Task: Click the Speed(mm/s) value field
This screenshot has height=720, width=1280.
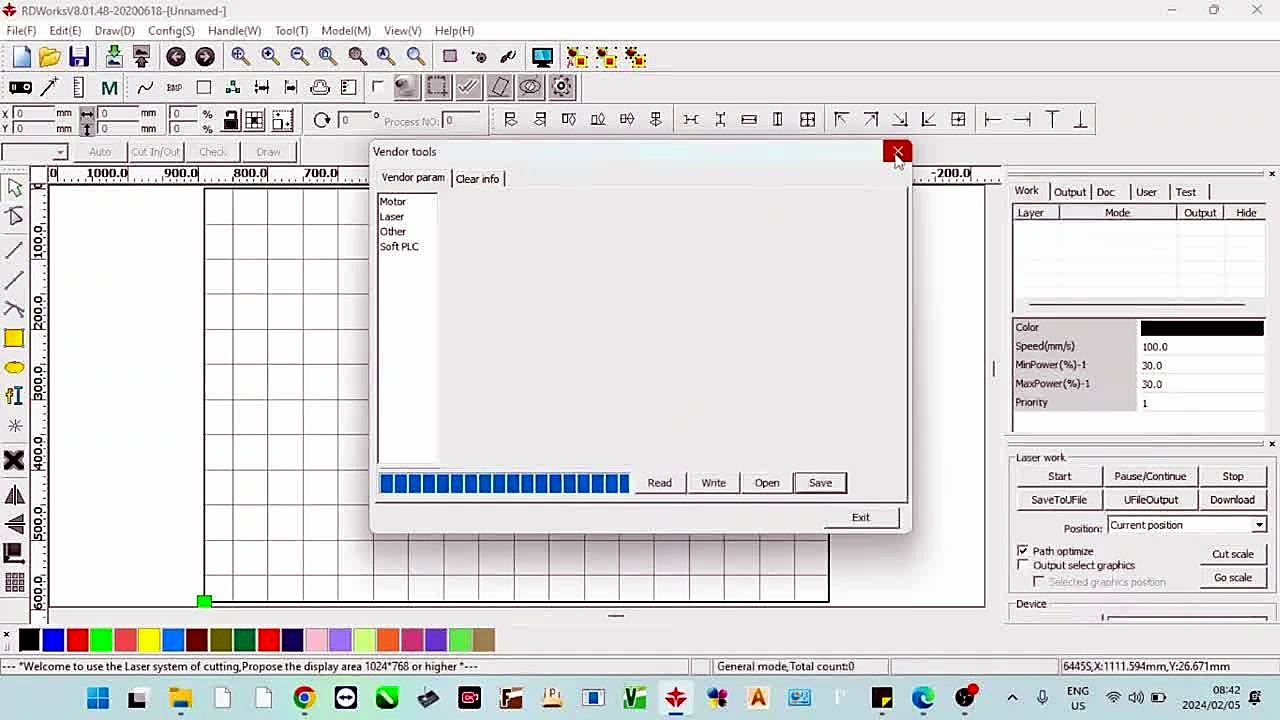Action: [x=1202, y=347]
